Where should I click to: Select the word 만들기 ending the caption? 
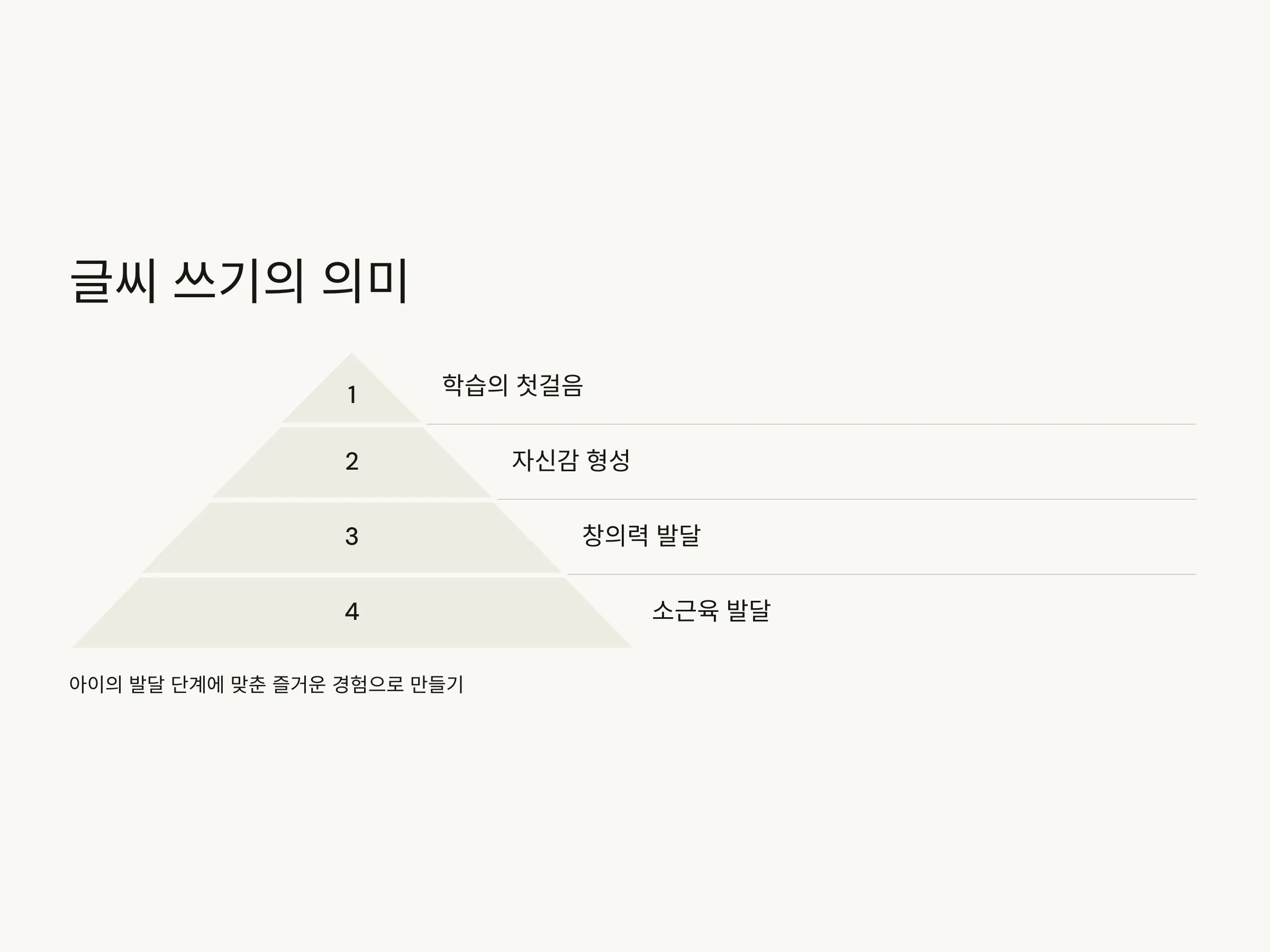coord(437,684)
